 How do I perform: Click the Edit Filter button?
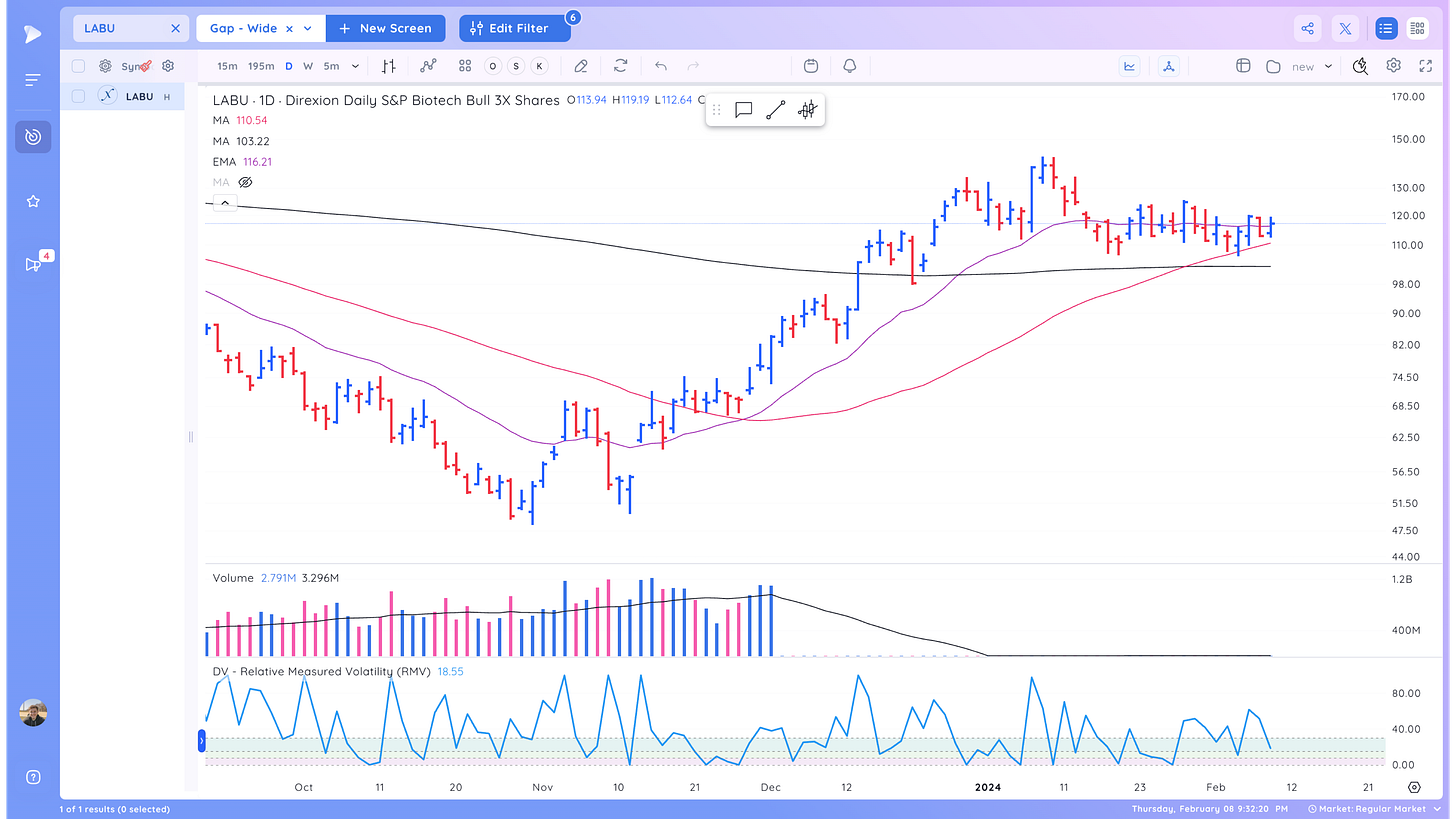pyautogui.click(x=515, y=28)
